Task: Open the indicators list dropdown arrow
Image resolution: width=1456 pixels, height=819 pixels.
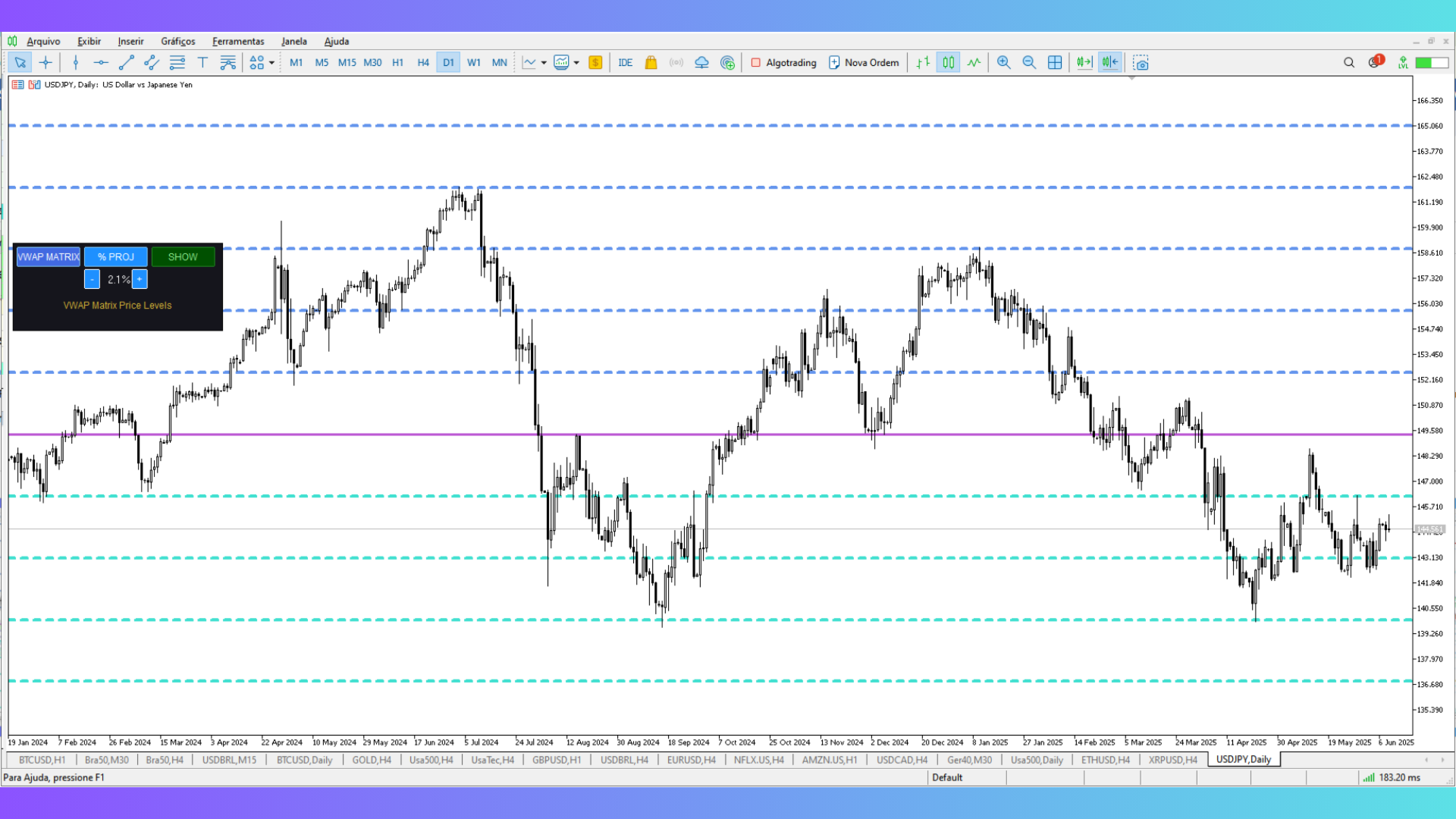Action: (x=544, y=63)
